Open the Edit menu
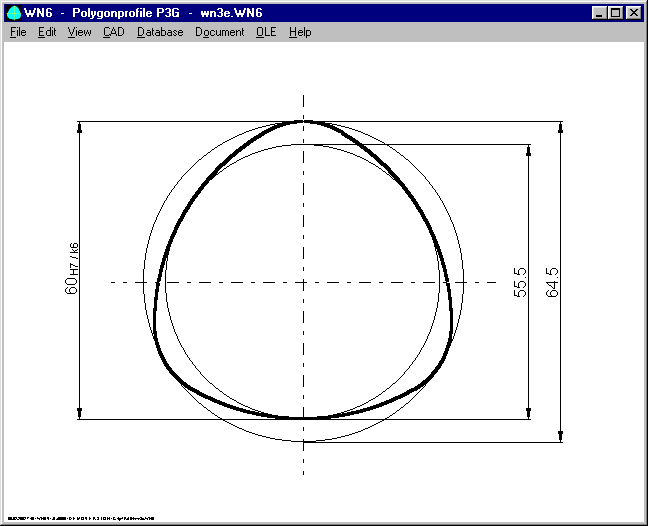Screen dimensions: 648x526 tap(47, 32)
